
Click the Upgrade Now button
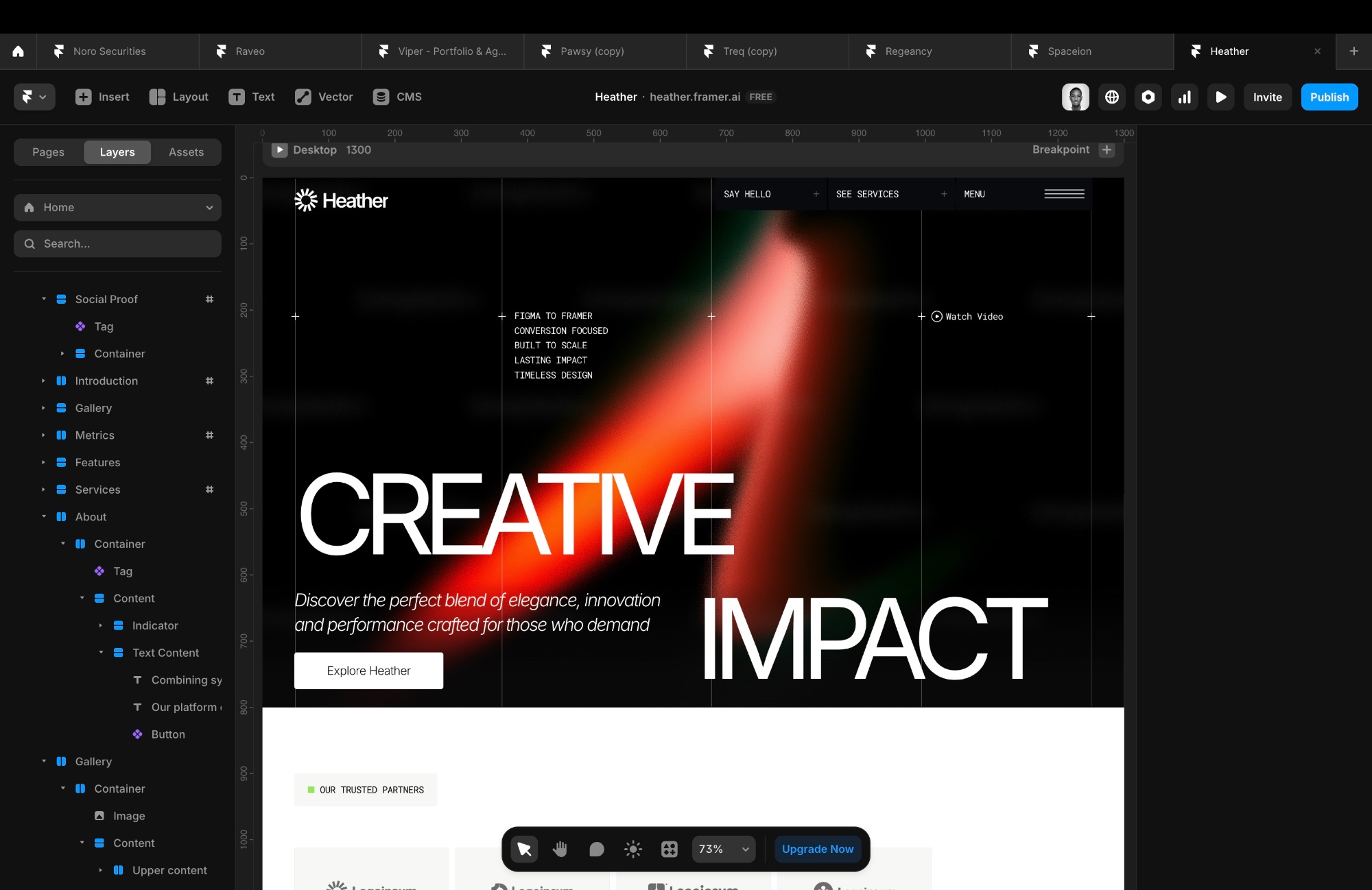point(817,849)
